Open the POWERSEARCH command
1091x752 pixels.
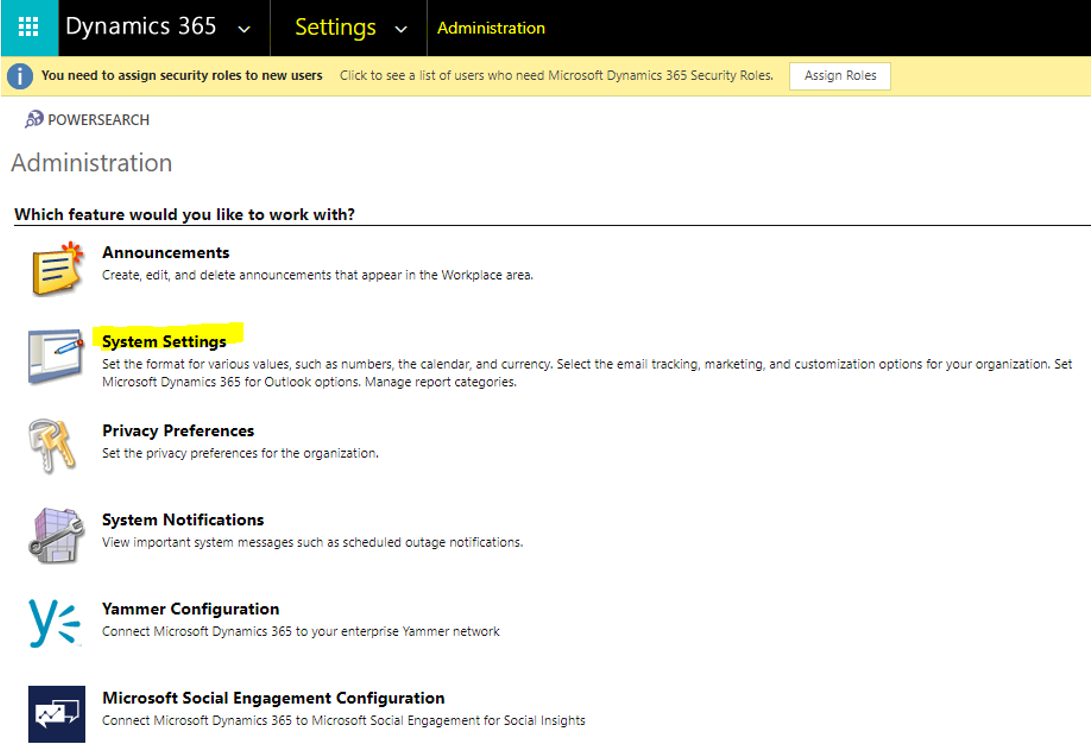click(x=98, y=120)
